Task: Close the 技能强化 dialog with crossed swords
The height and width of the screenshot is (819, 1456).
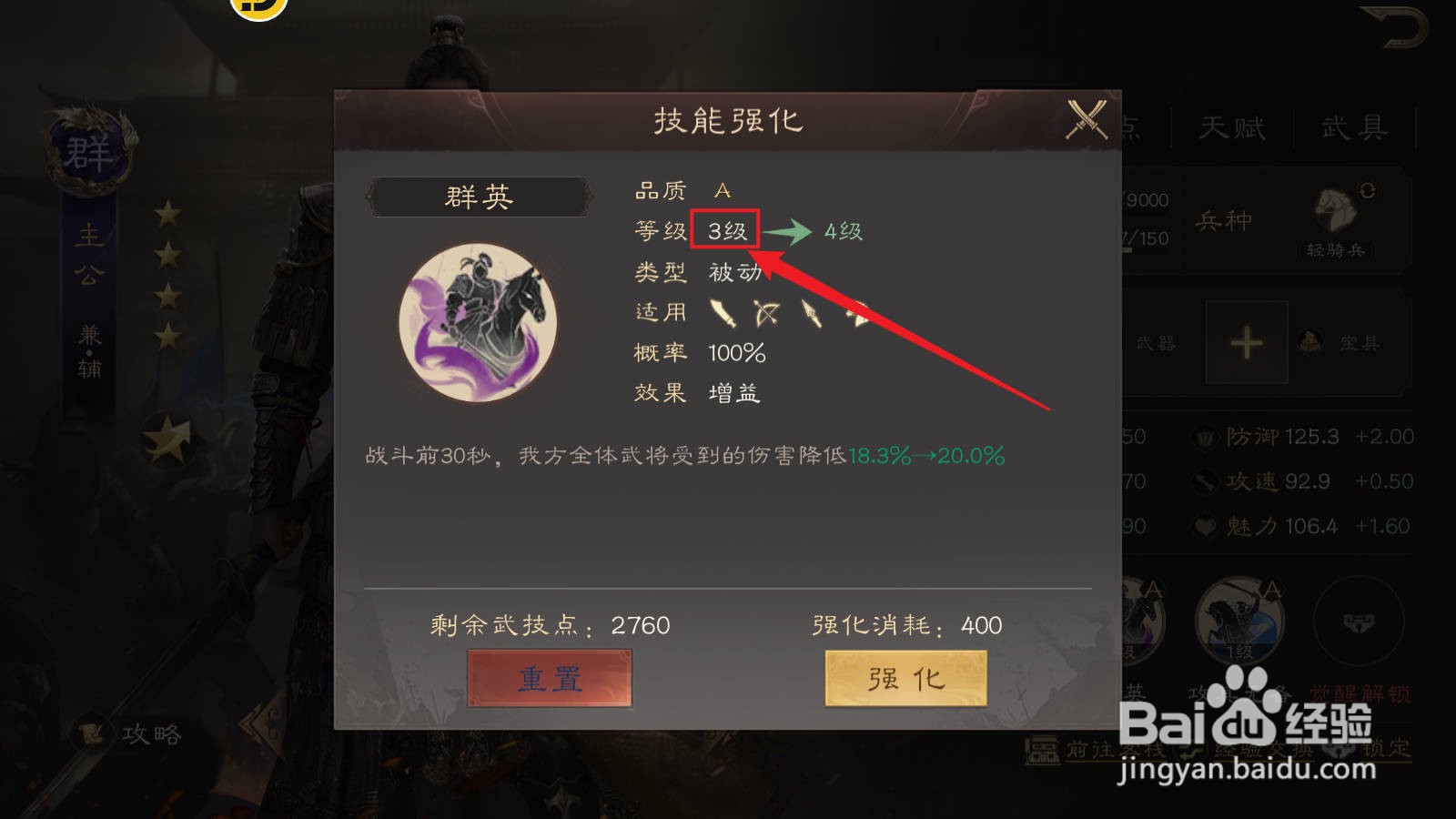Action: pyautogui.click(x=1087, y=120)
